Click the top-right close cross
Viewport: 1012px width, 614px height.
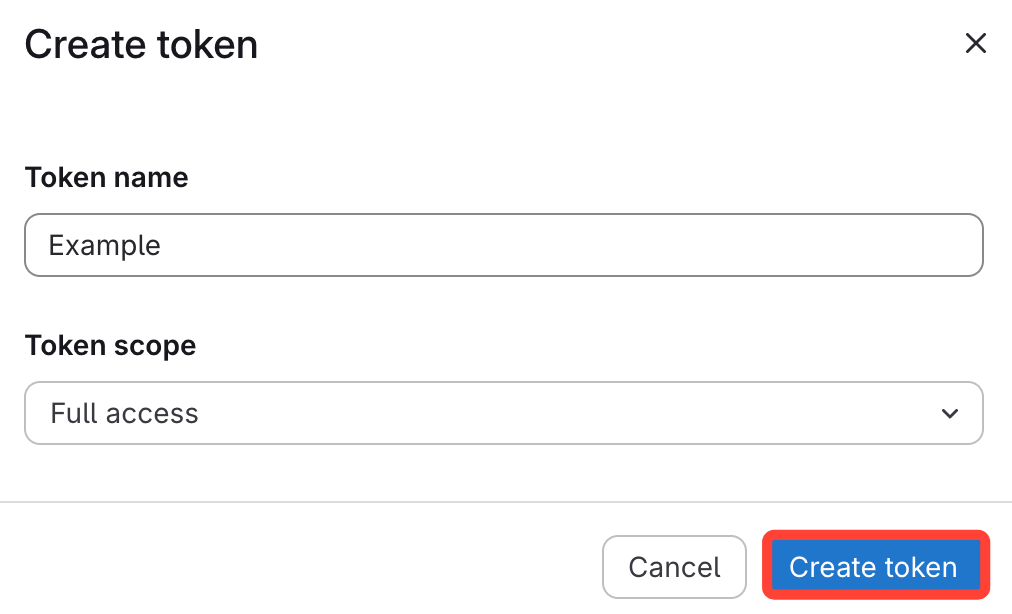[975, 43]
